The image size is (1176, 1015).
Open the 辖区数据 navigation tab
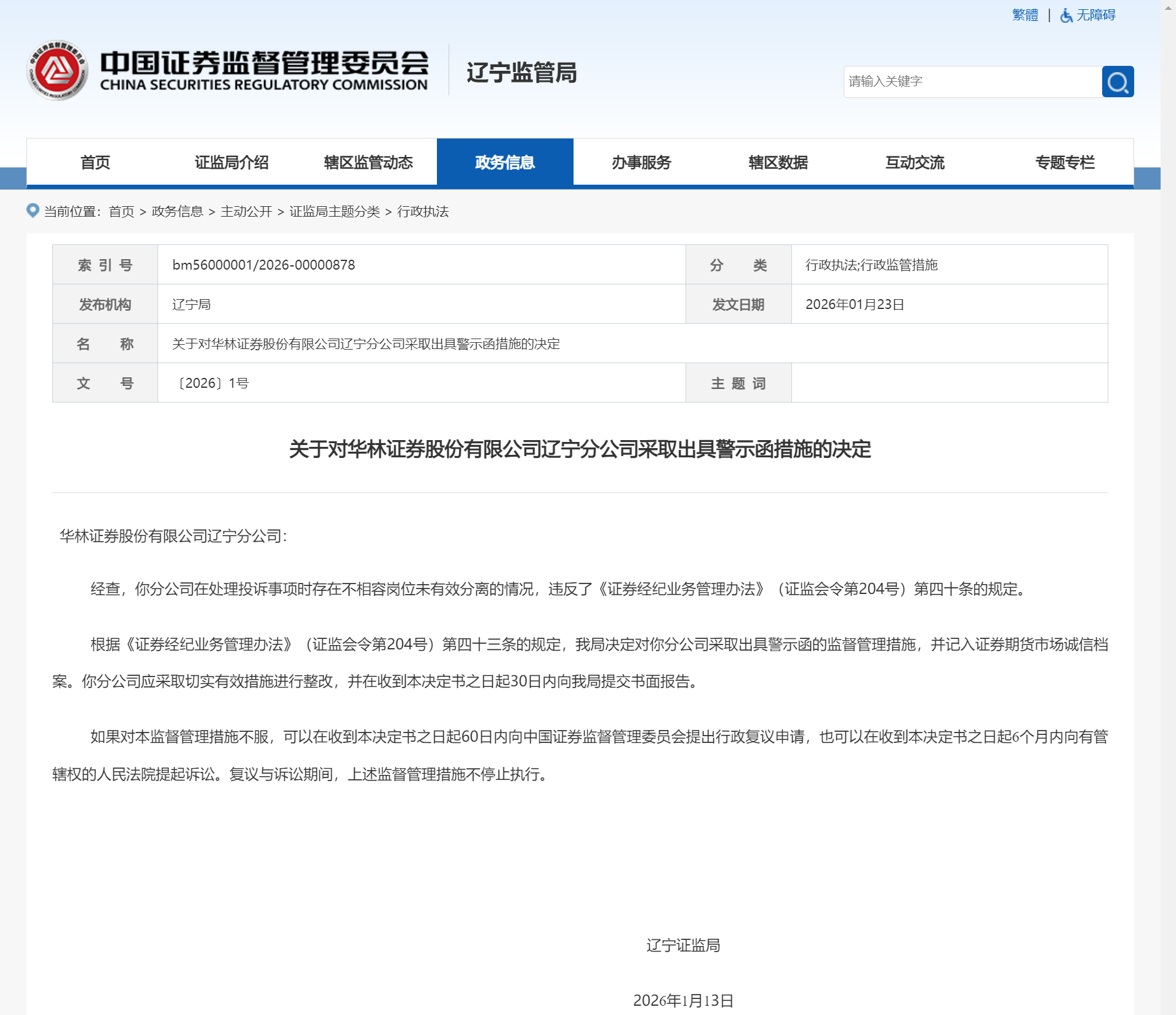point(778,162)
